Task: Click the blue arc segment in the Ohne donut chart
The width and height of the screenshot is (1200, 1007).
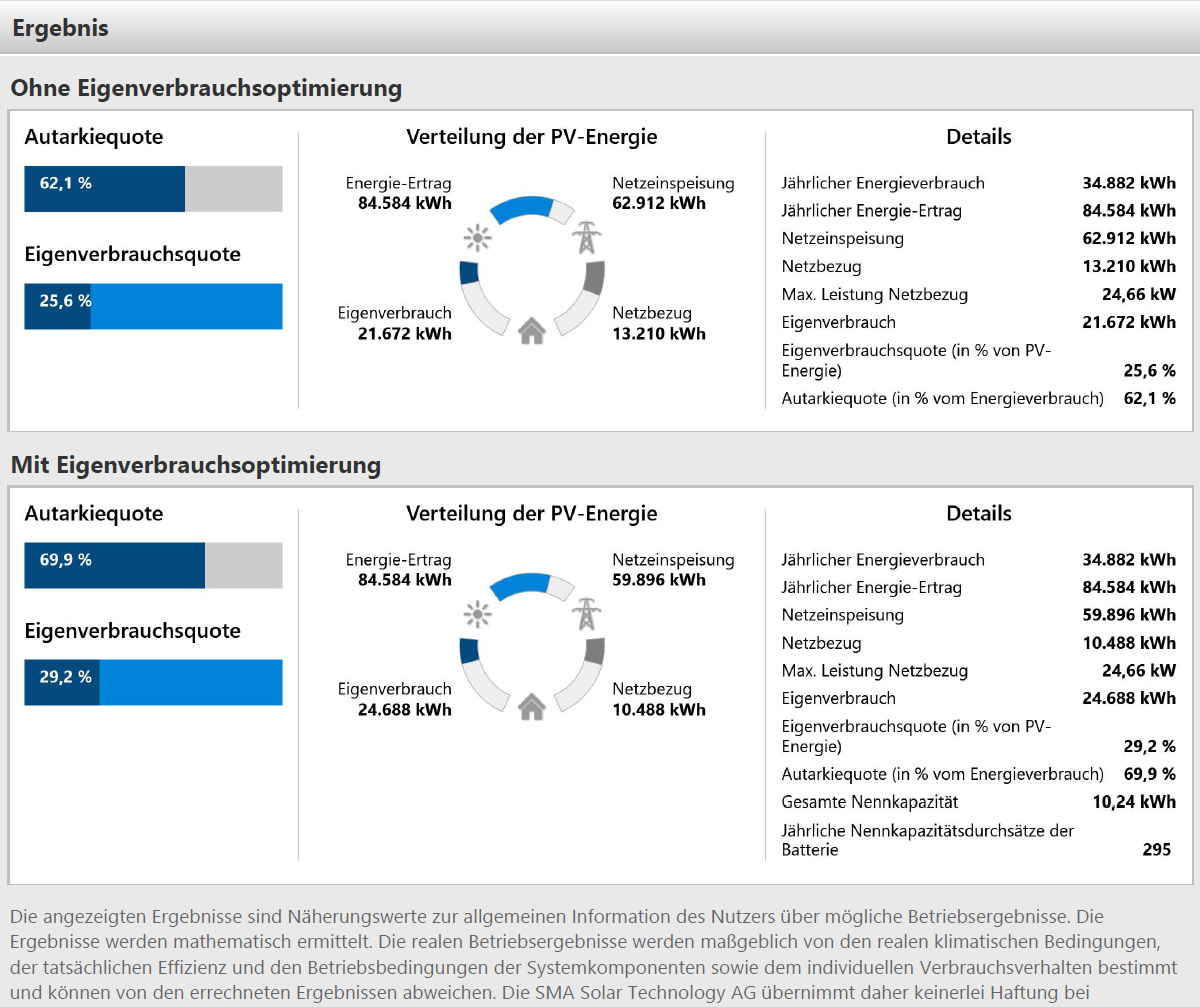Action: pos(522,208)
